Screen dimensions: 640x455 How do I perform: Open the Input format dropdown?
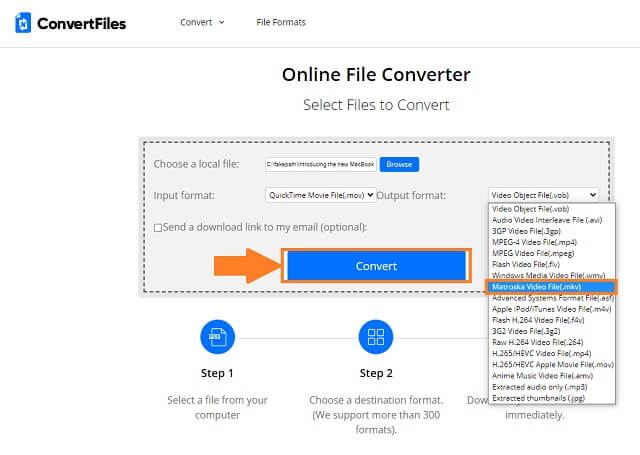[320, 195]
